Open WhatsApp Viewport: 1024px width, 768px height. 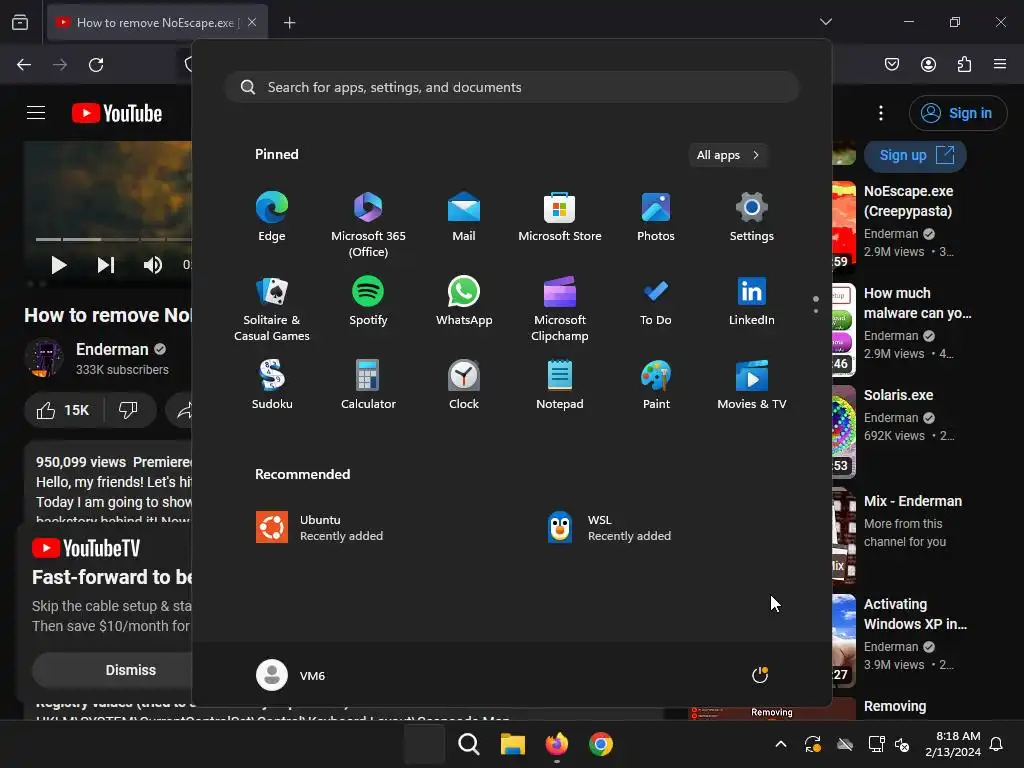coord(464,301)
